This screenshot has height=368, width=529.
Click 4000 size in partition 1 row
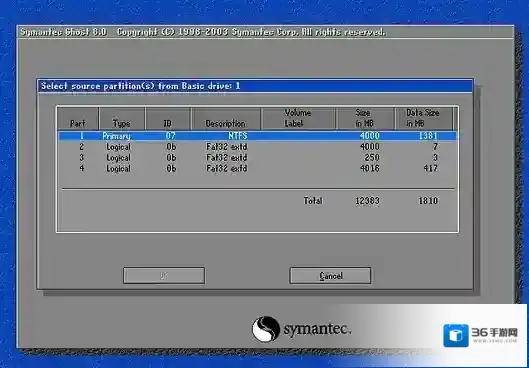370,136
